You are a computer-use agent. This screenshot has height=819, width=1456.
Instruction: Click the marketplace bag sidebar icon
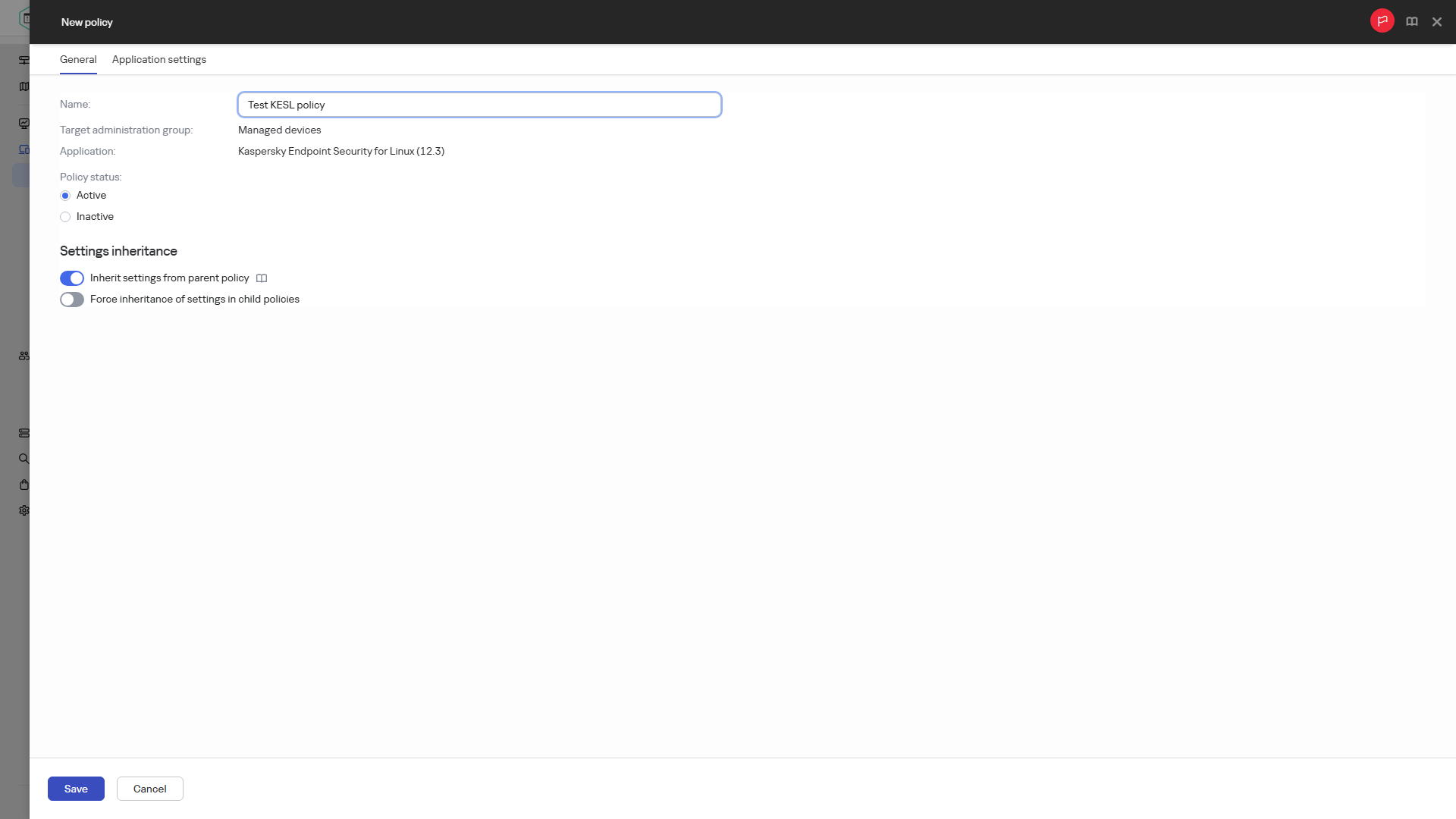(24, 485)
